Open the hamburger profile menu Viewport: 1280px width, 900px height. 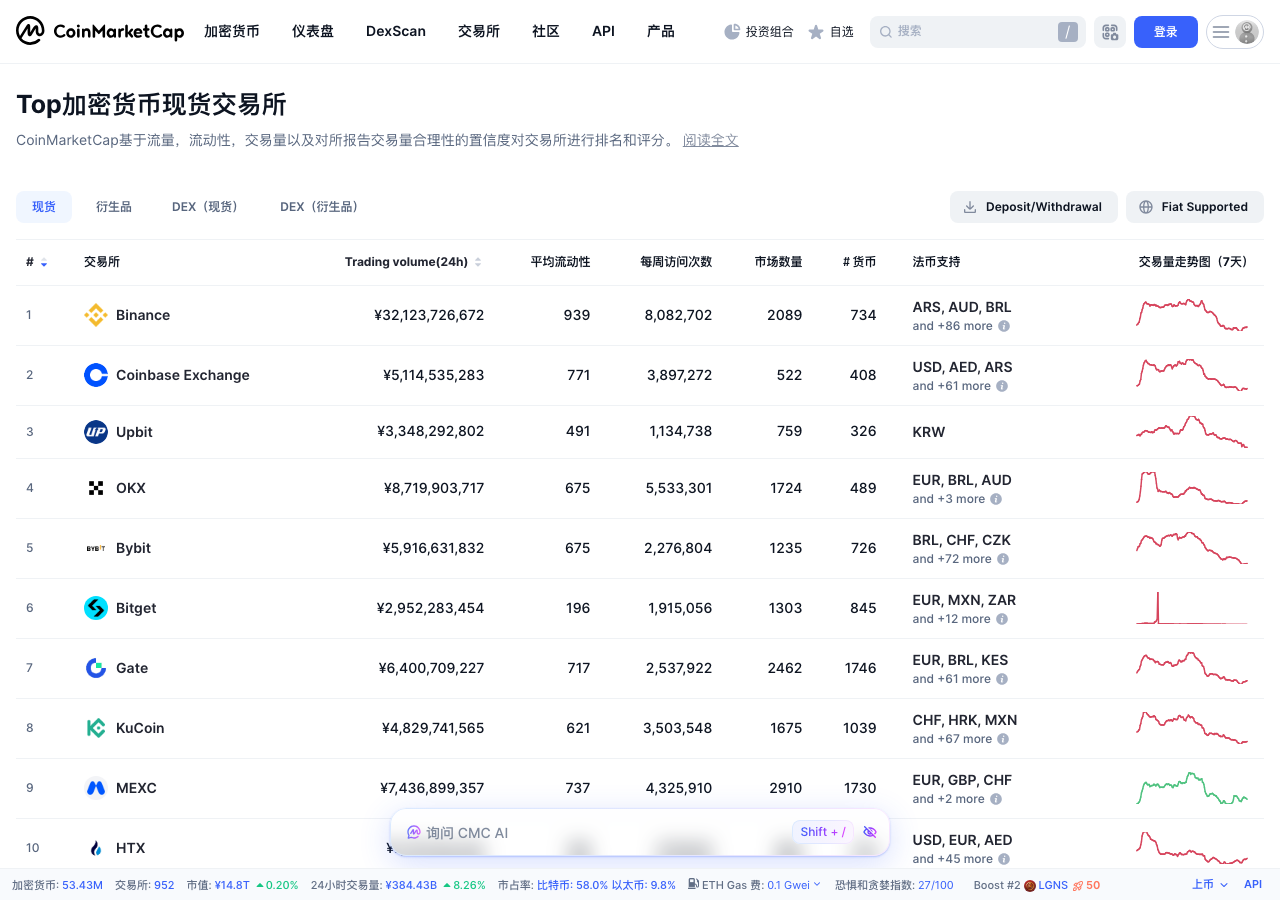[1235, 32]
